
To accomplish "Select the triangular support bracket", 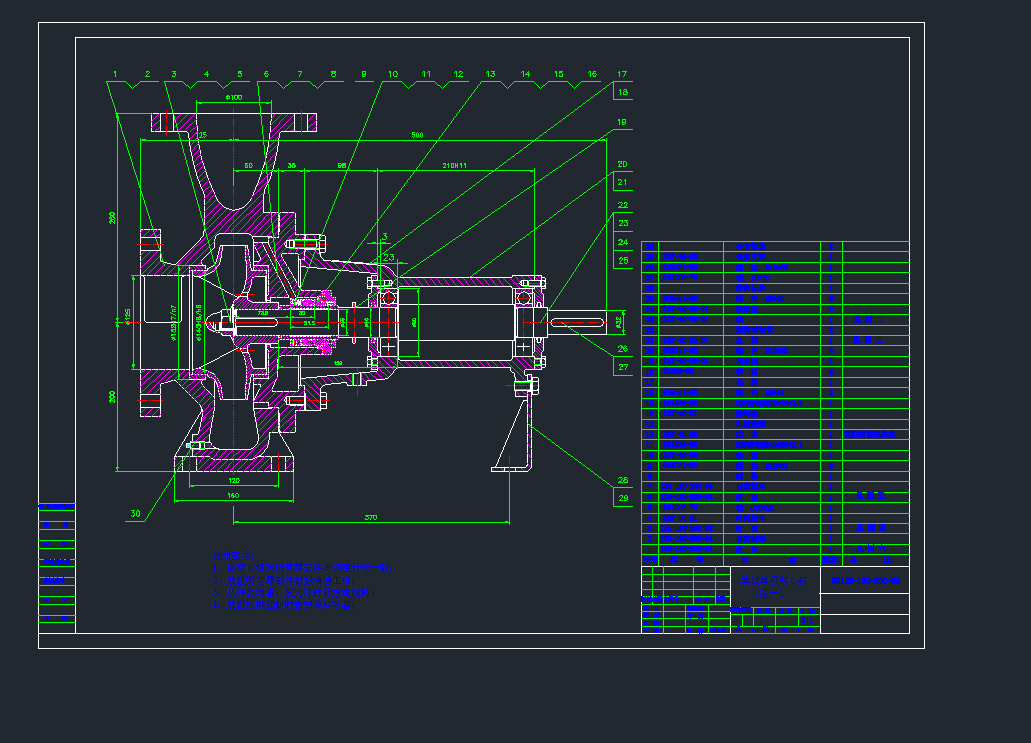I will tap(516, 438).
